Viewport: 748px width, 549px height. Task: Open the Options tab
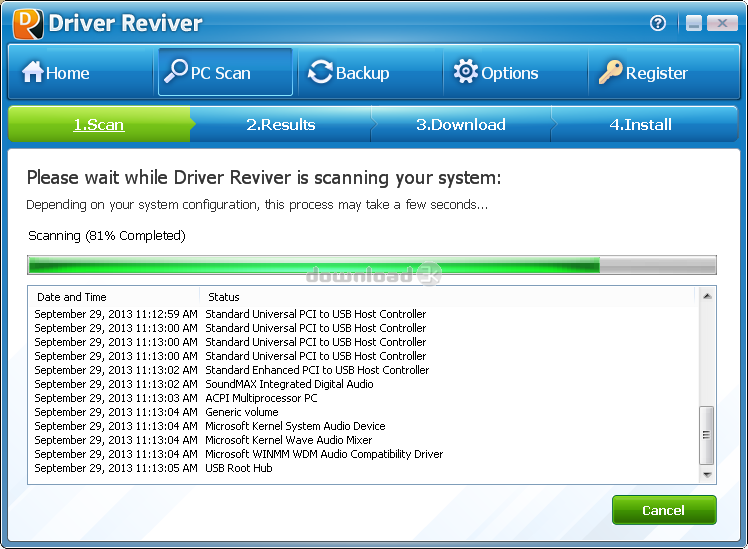516,73
